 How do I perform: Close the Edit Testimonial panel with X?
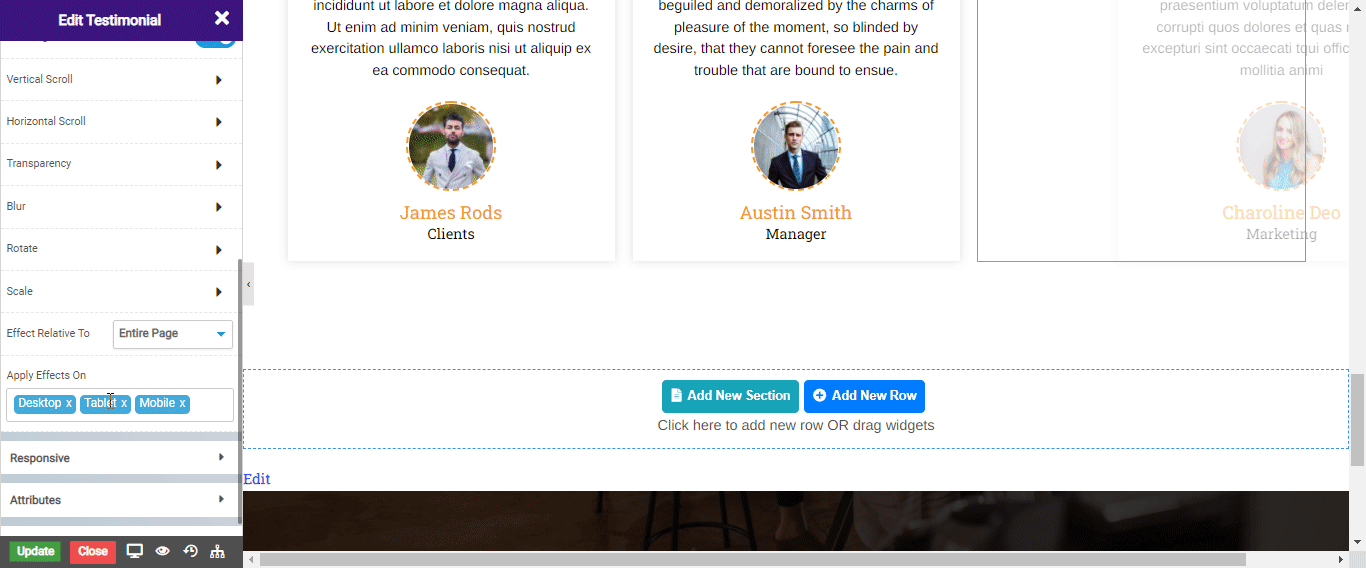click(222, 19)
